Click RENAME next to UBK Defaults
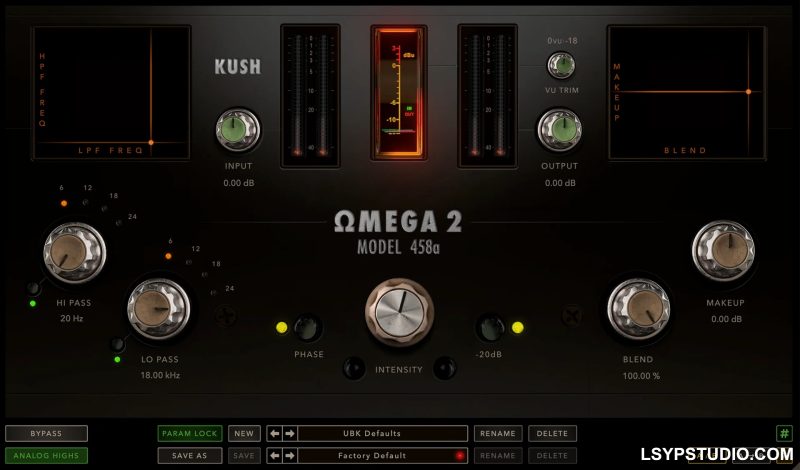The height and width of the screenshot is (470, 800). point(498,433)
